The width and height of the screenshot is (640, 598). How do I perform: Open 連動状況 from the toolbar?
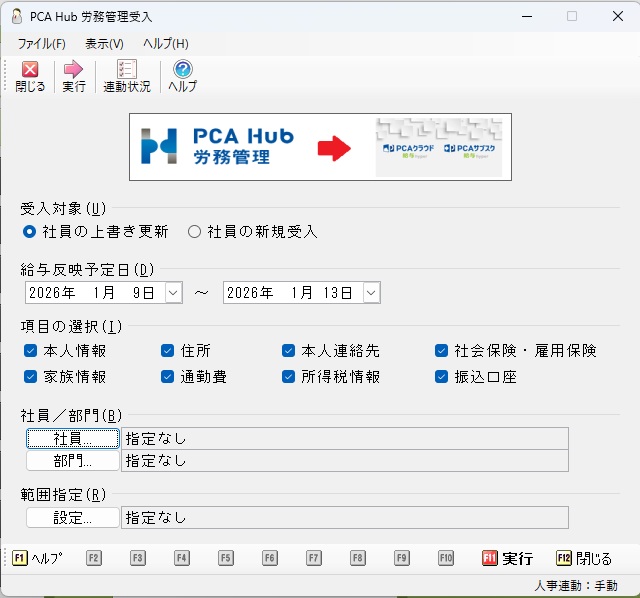pyautogui.click(x=127, y=70)
